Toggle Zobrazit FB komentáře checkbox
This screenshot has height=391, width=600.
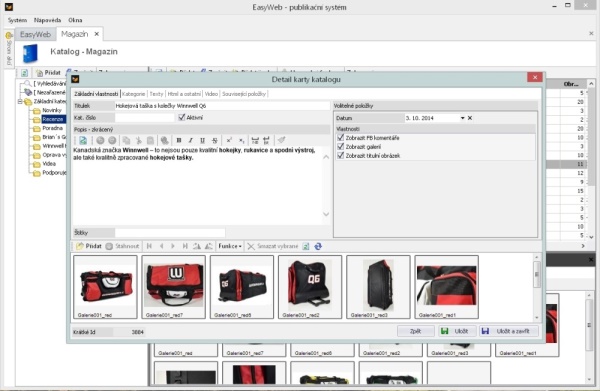tap(341, 138)
